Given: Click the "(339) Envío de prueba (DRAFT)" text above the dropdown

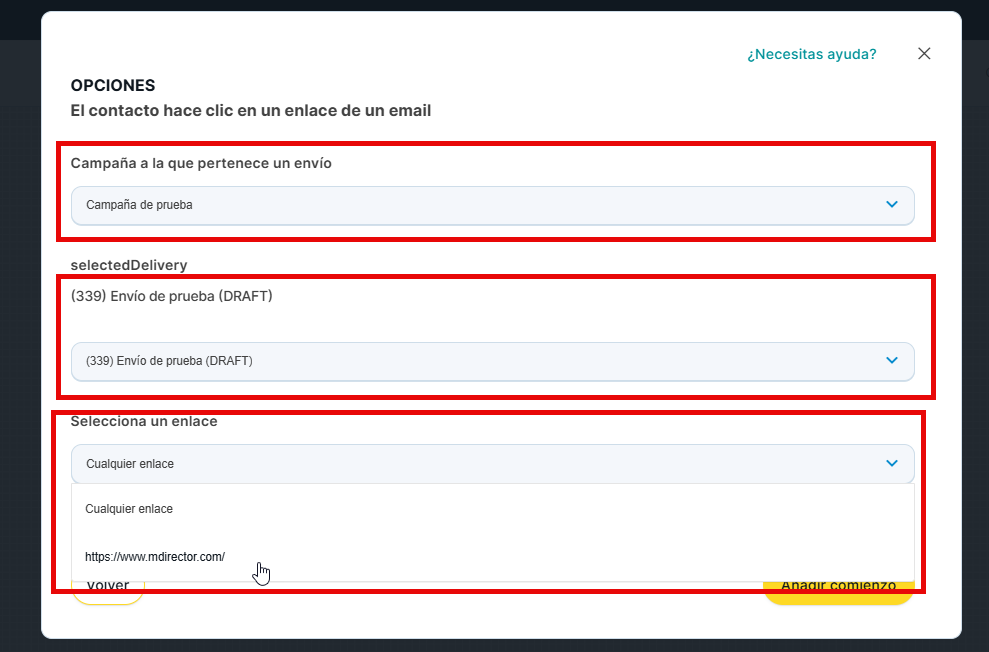Looking at the screenshot, I should point(171,296).
